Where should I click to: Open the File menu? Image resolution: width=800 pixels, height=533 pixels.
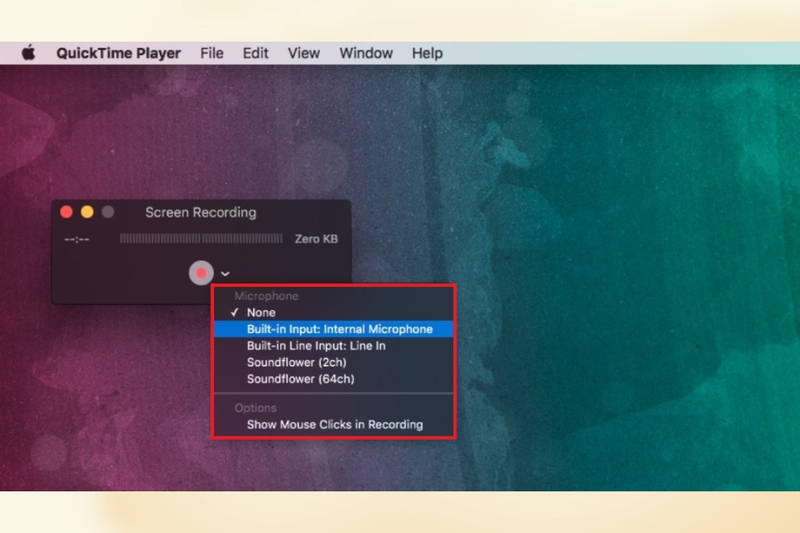point(212,53)
